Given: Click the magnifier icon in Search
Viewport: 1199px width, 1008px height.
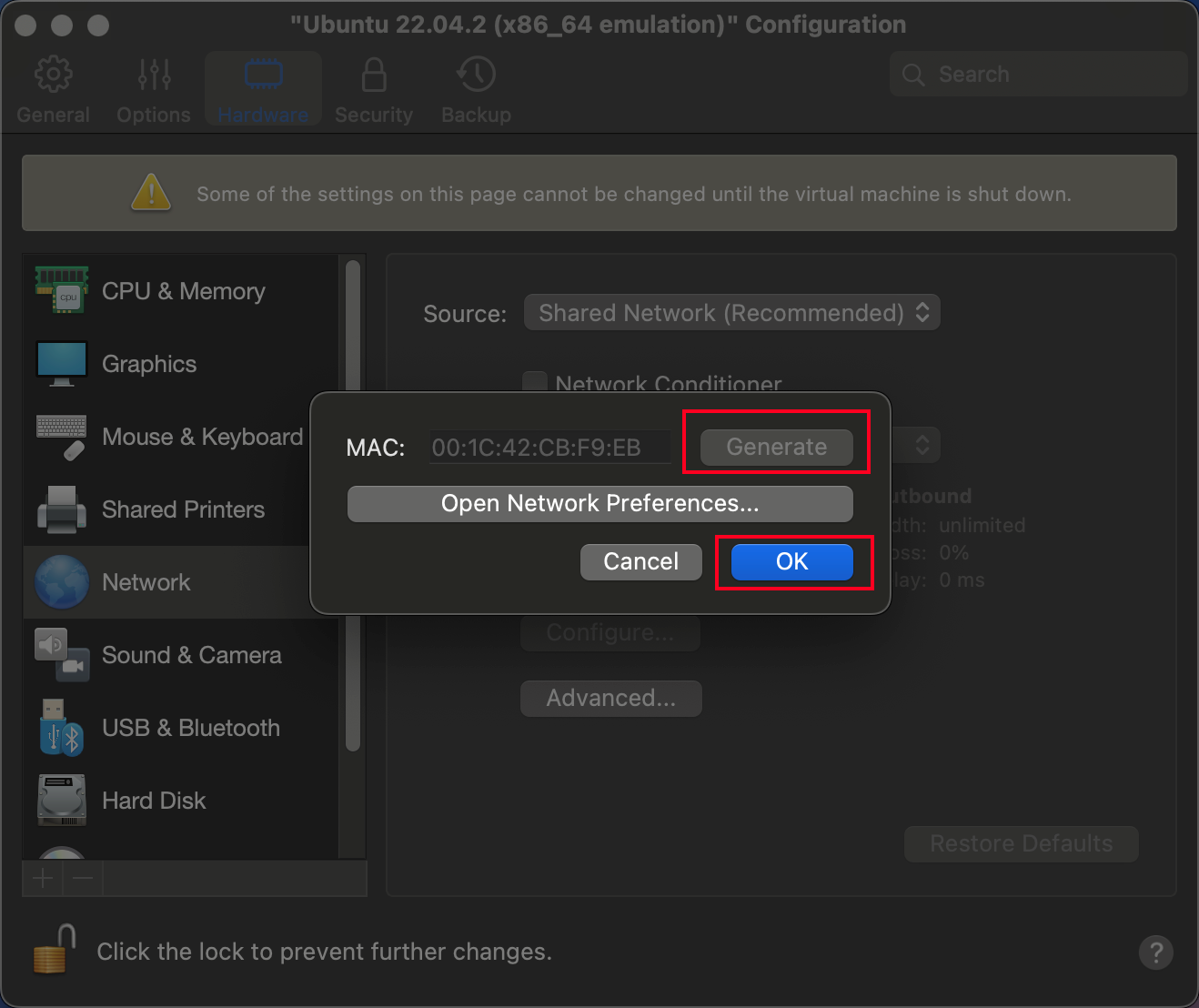Looking at the screenshot, I should 913,75.
